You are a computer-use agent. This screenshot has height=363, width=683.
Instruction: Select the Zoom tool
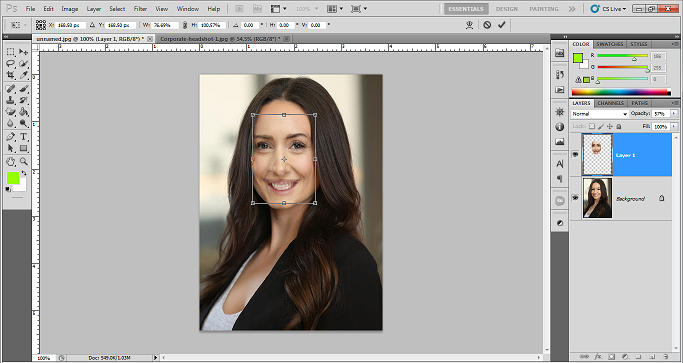(x=24, y=162)
